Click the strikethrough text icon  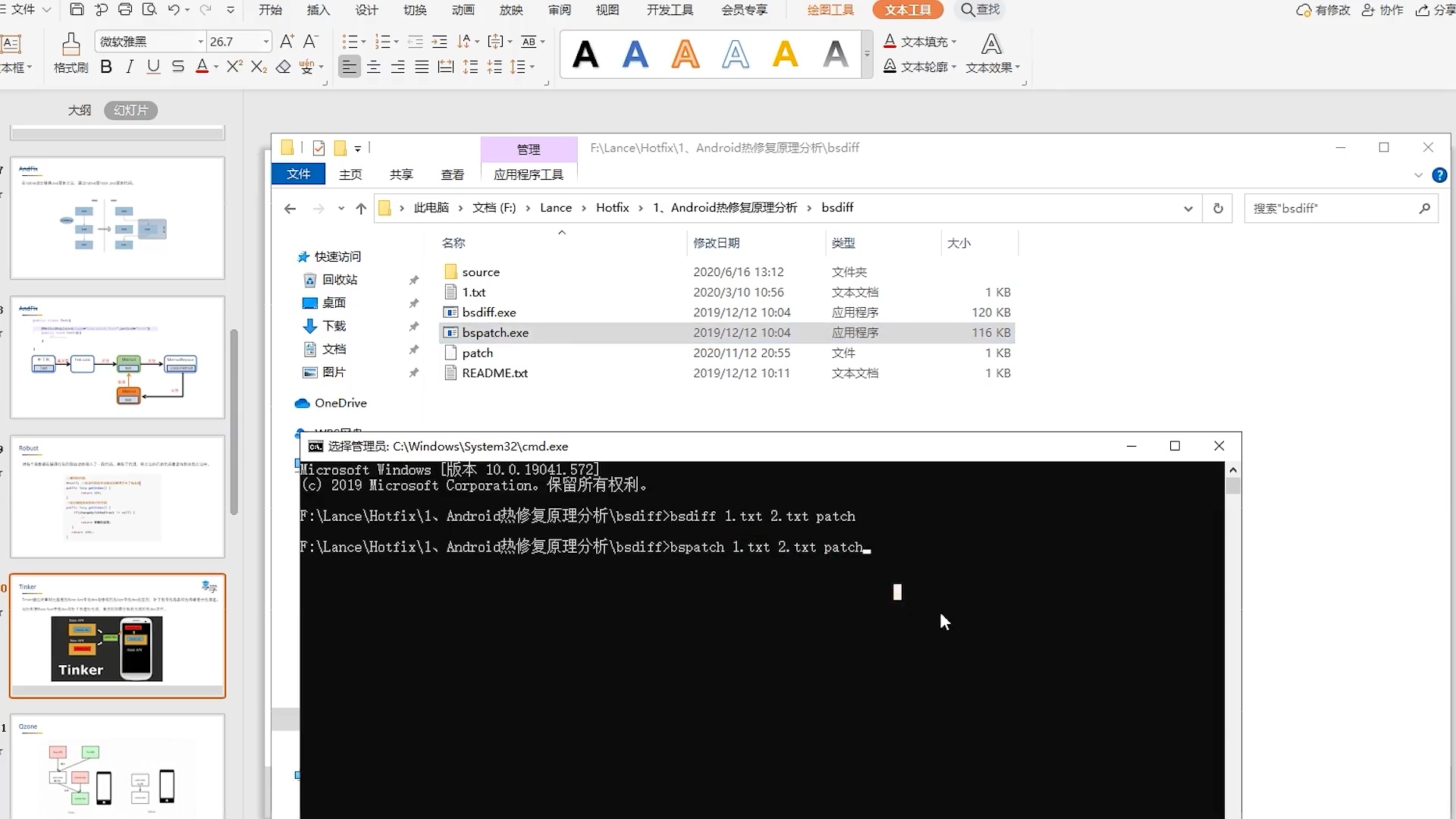(177, 67)
